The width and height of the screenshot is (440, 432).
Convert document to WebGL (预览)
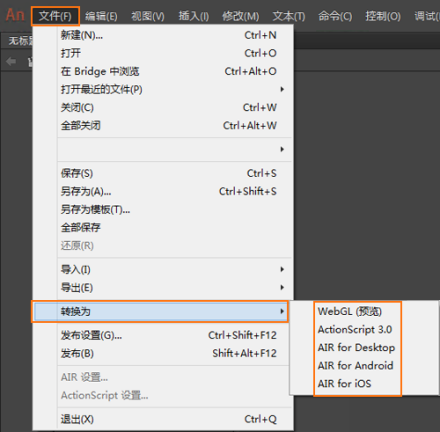tap(350, 311)
